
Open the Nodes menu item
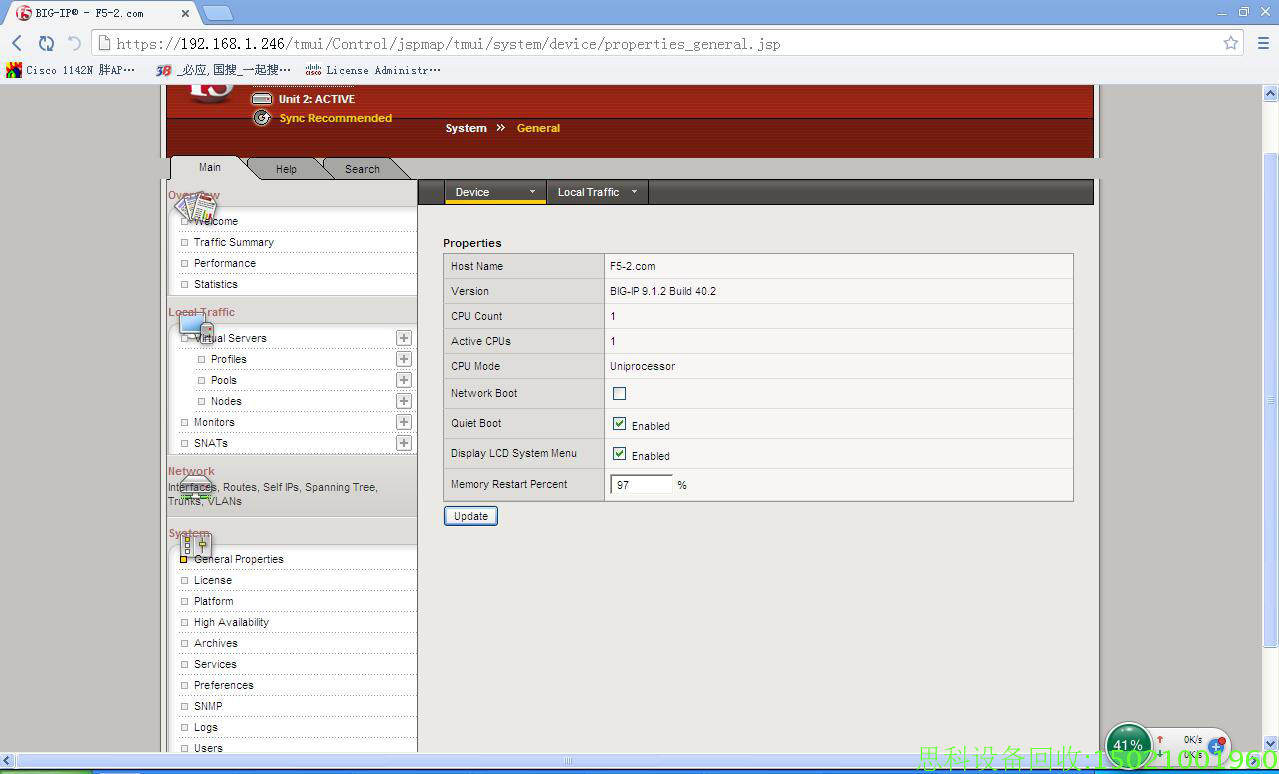click(226, 401)
